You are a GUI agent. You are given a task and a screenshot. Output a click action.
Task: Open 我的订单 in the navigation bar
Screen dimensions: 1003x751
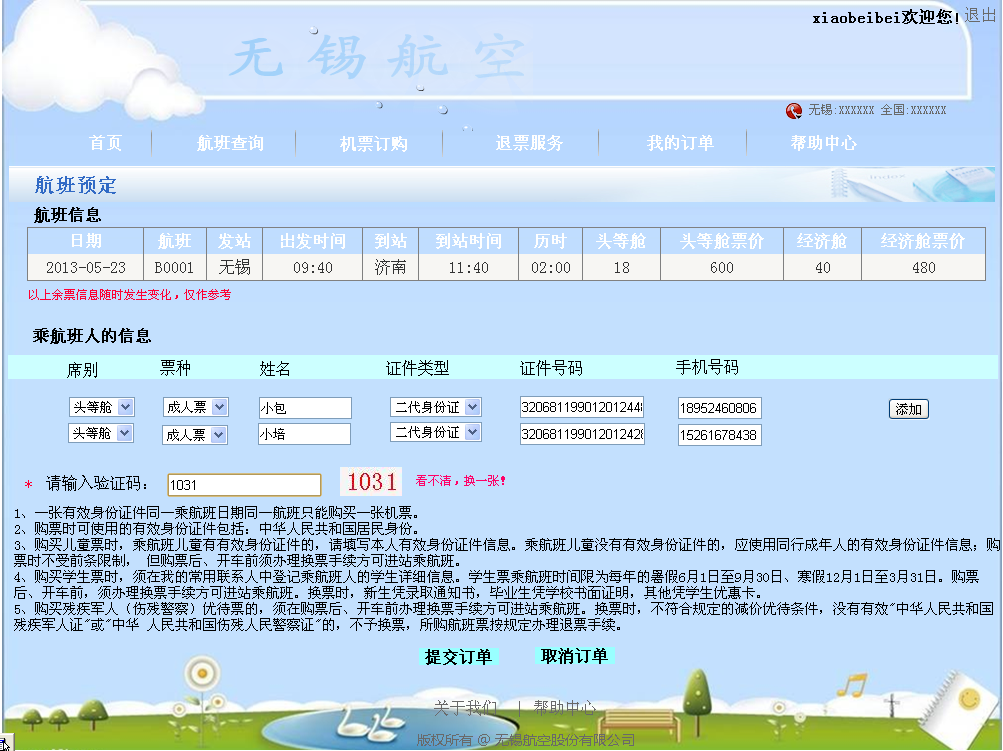pos(680,143)
